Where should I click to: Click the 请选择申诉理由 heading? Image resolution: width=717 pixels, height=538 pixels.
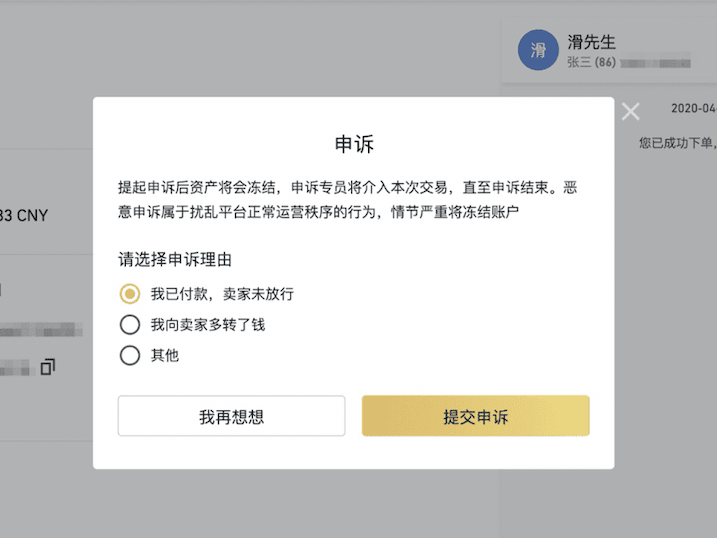(175, 260)
